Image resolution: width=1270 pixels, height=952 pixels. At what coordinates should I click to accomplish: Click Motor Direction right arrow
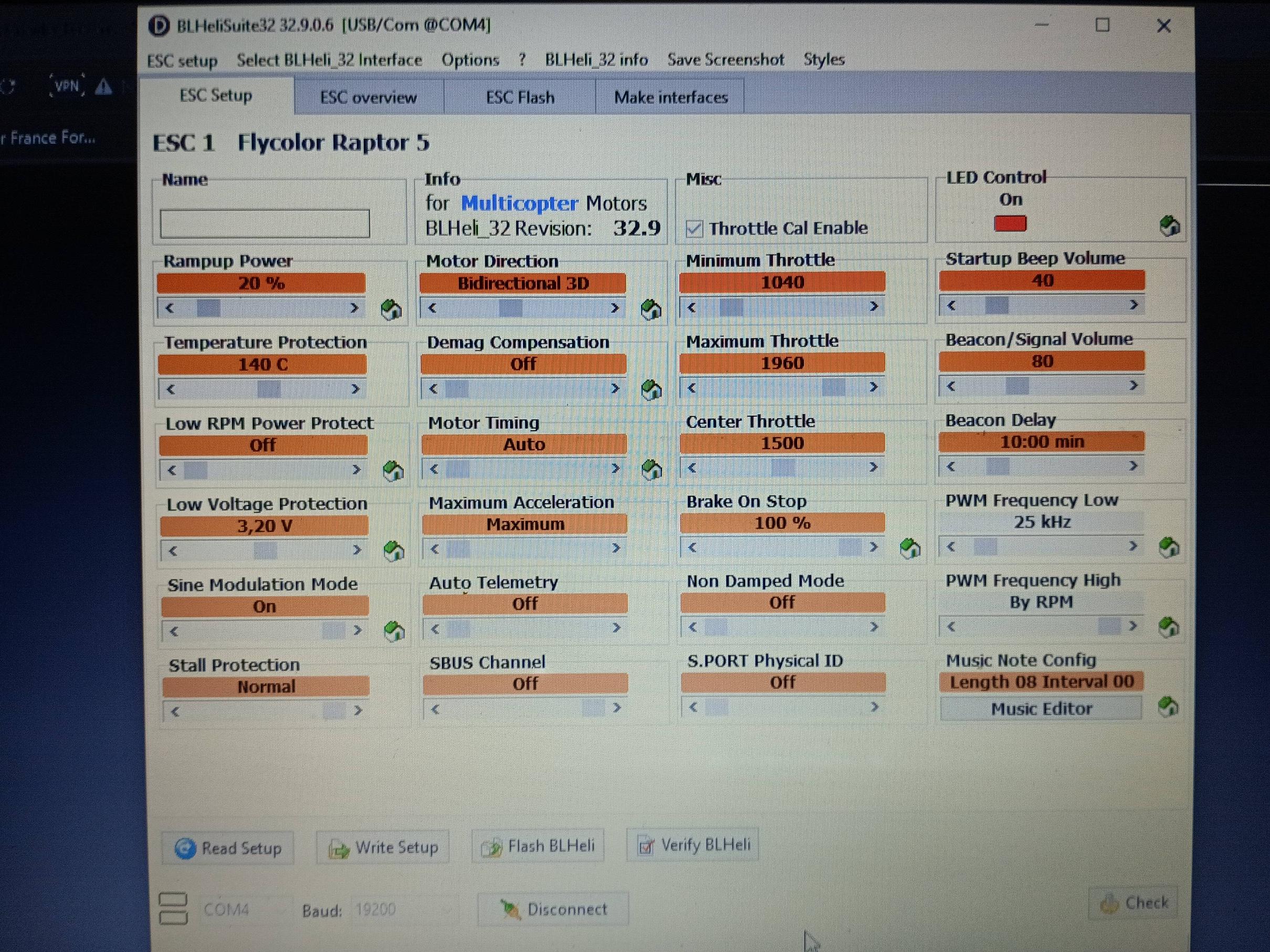pyautogui.click(x=614, y=308)
